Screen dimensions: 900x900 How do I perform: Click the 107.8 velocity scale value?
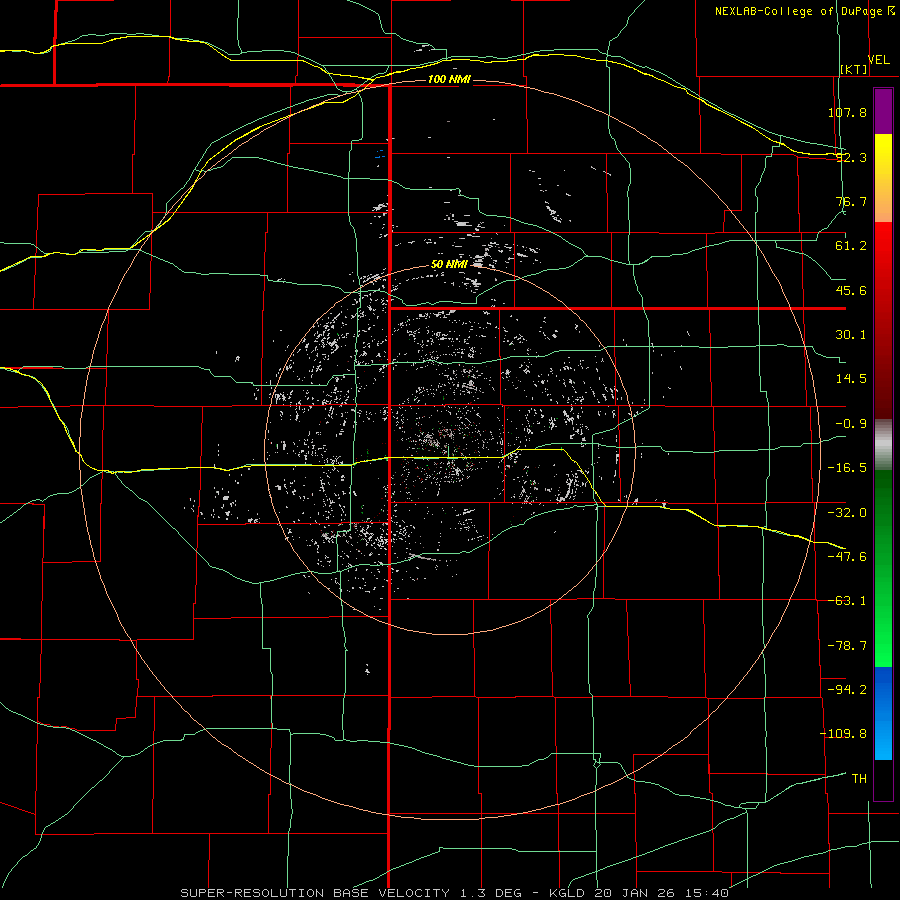847,112
